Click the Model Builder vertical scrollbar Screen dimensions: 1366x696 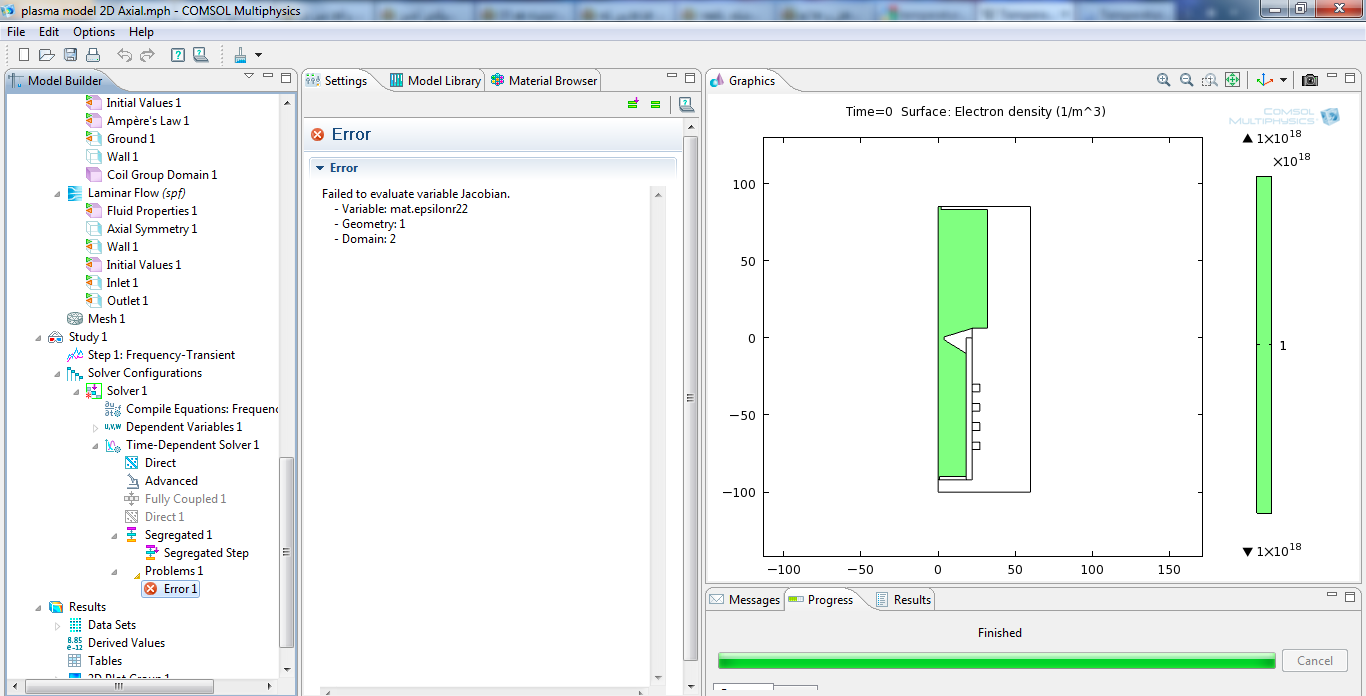point(288,550)
